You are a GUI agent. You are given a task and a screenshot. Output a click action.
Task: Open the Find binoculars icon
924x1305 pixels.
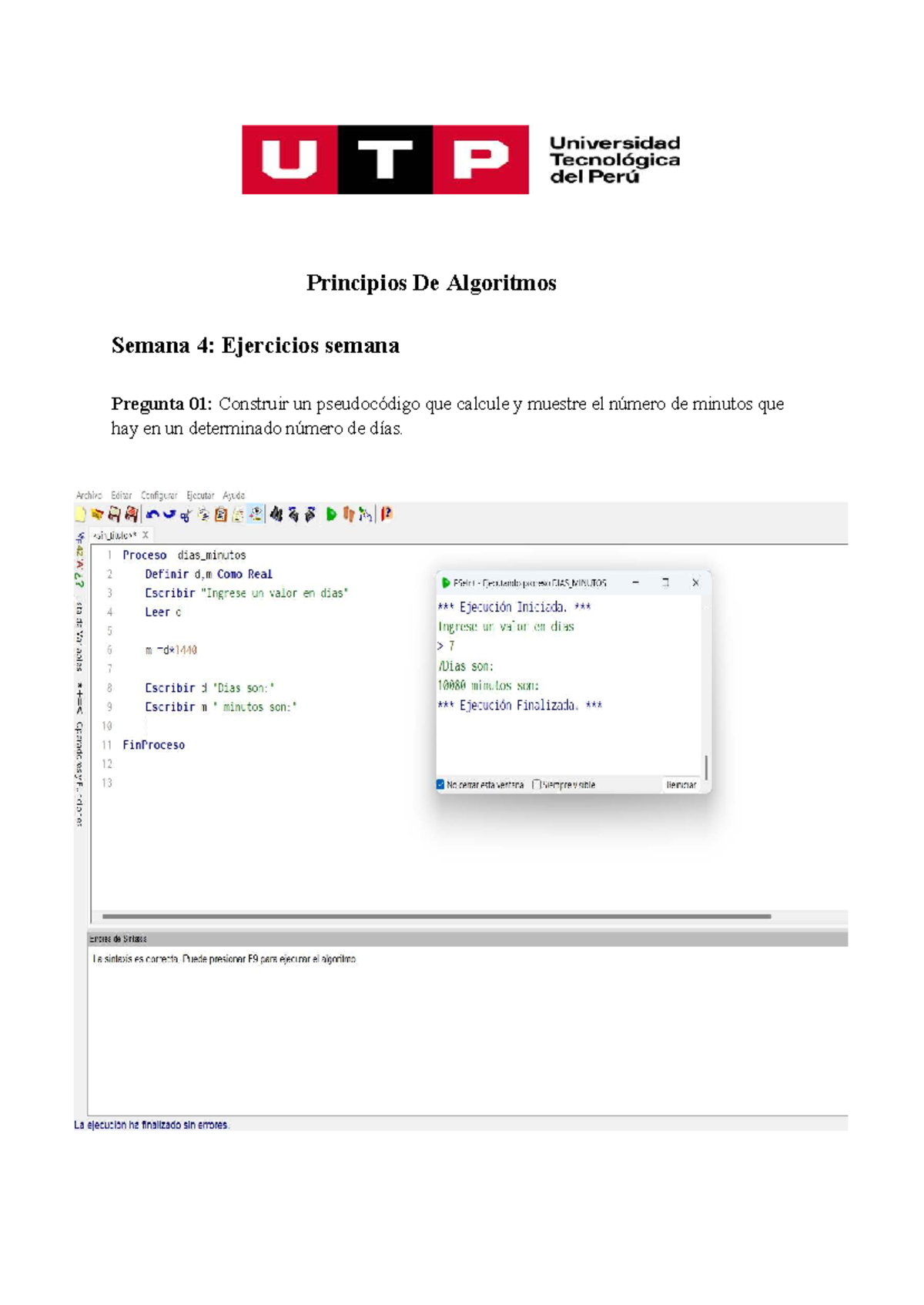[x=276, y=515]
